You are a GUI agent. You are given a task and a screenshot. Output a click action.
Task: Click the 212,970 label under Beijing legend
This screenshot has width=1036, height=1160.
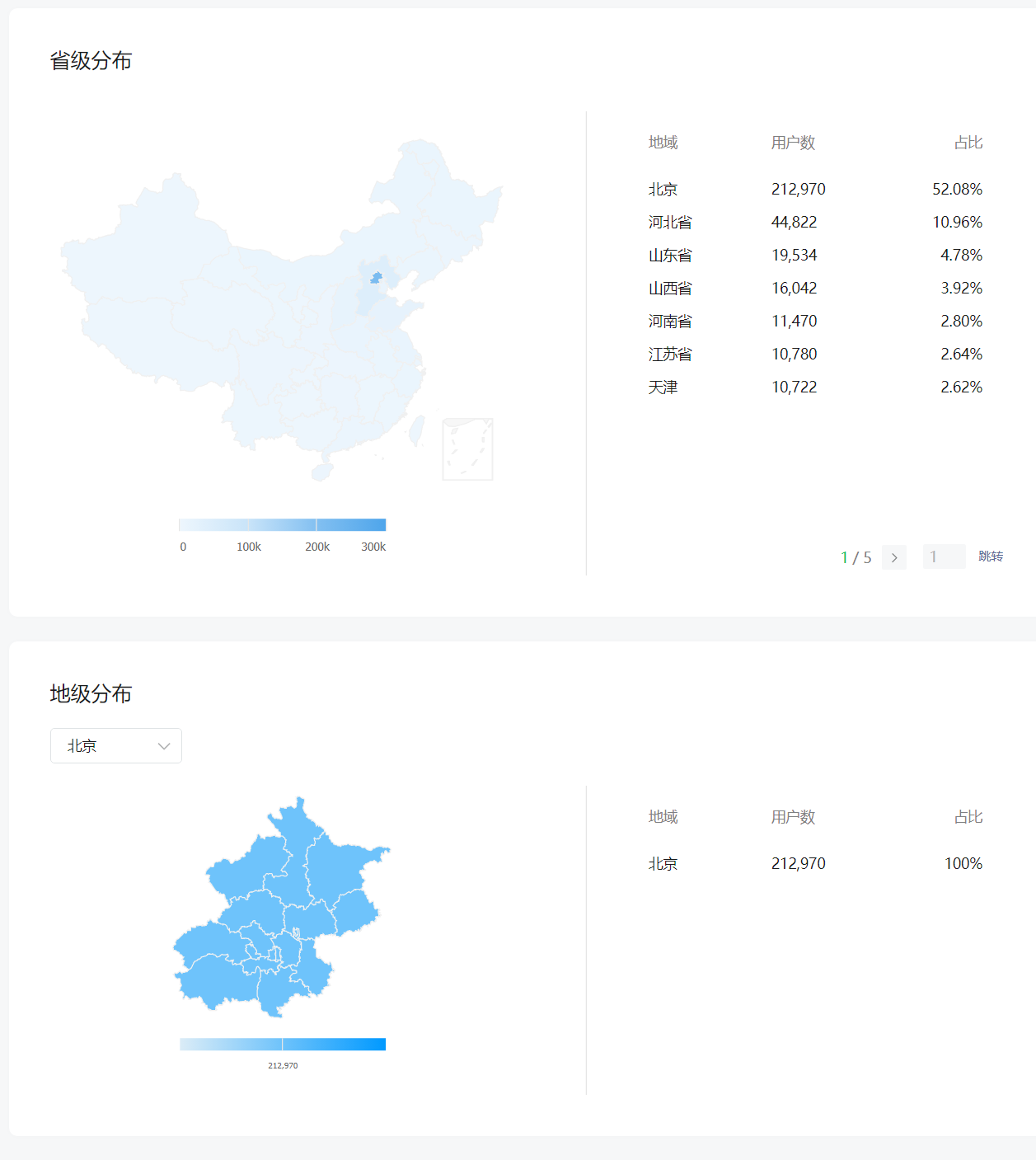click(x=283, y=1065)
